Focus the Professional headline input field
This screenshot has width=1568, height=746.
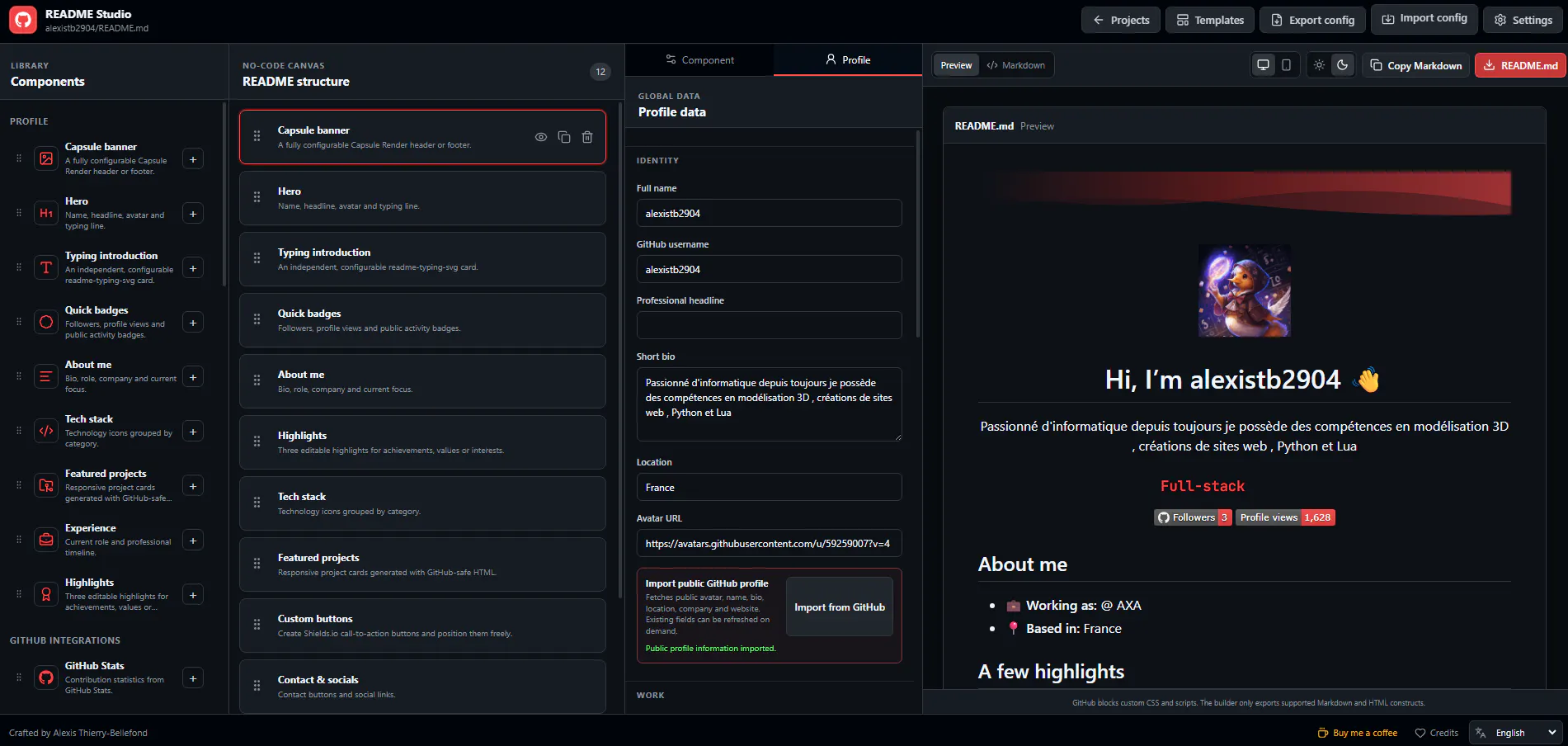coord(769,325)
